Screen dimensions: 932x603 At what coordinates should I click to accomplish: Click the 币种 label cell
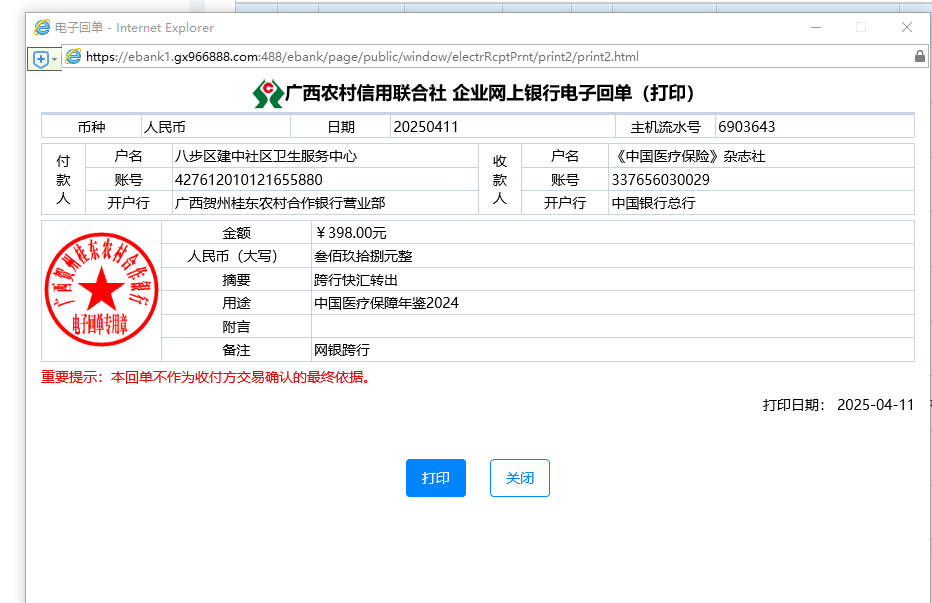pyautogui.click(x=92, y=127)
